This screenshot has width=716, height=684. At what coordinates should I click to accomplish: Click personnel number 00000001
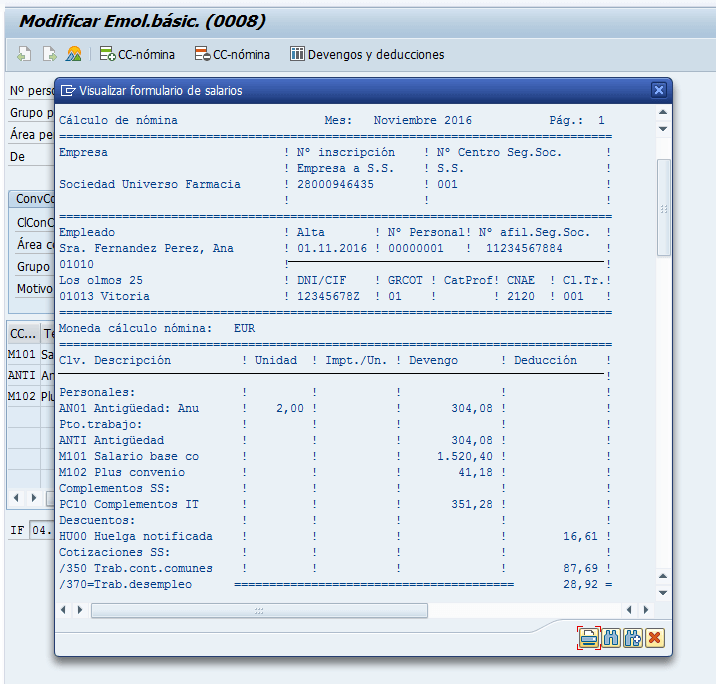[x=416, y=248]
